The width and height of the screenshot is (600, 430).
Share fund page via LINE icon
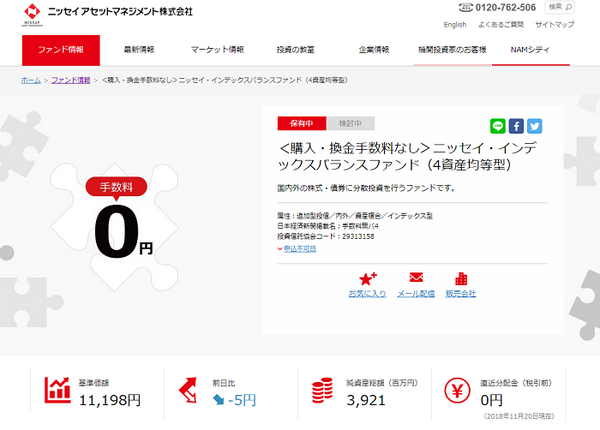[497, 126]
